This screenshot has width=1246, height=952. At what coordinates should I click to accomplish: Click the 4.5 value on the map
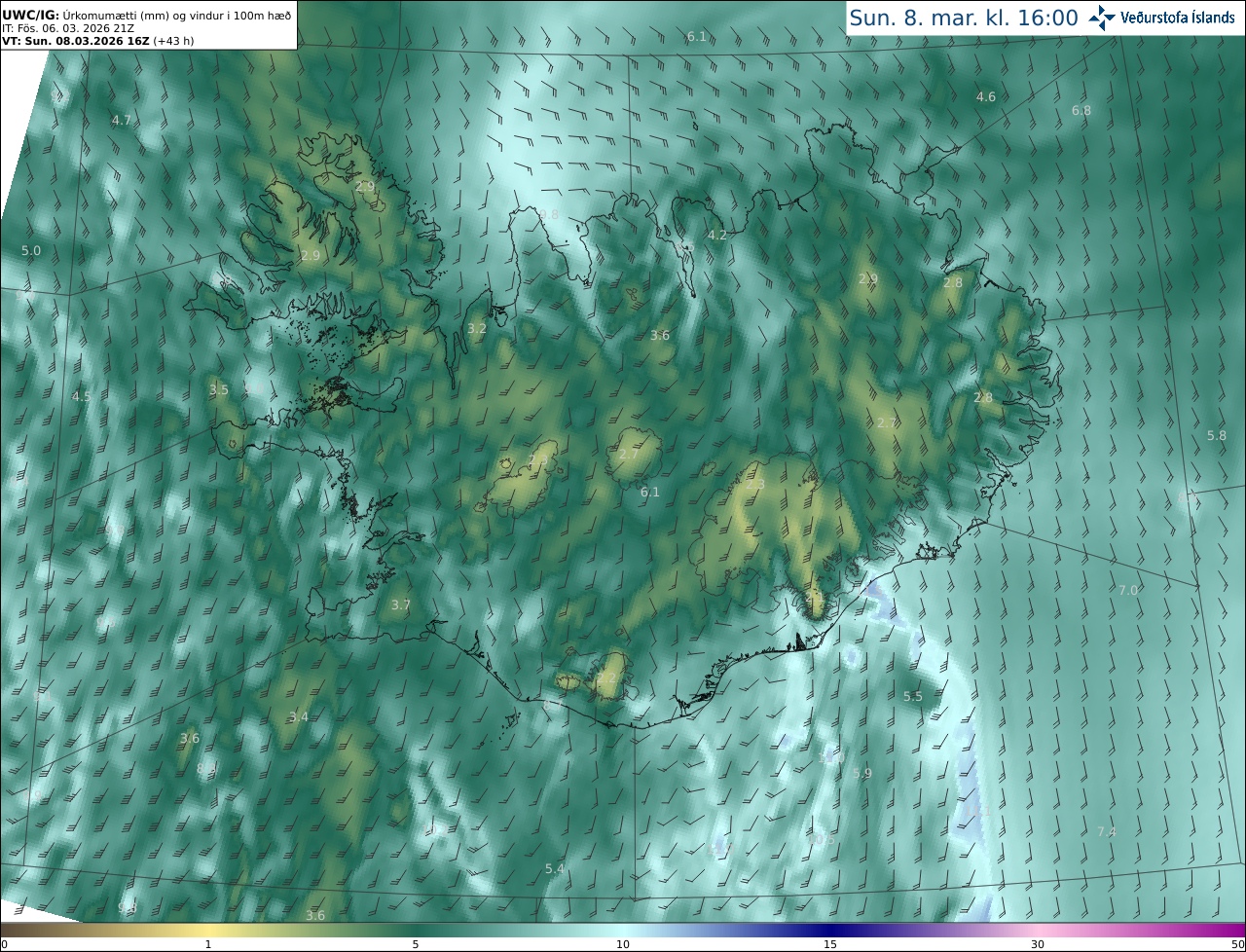click(81, 397)
